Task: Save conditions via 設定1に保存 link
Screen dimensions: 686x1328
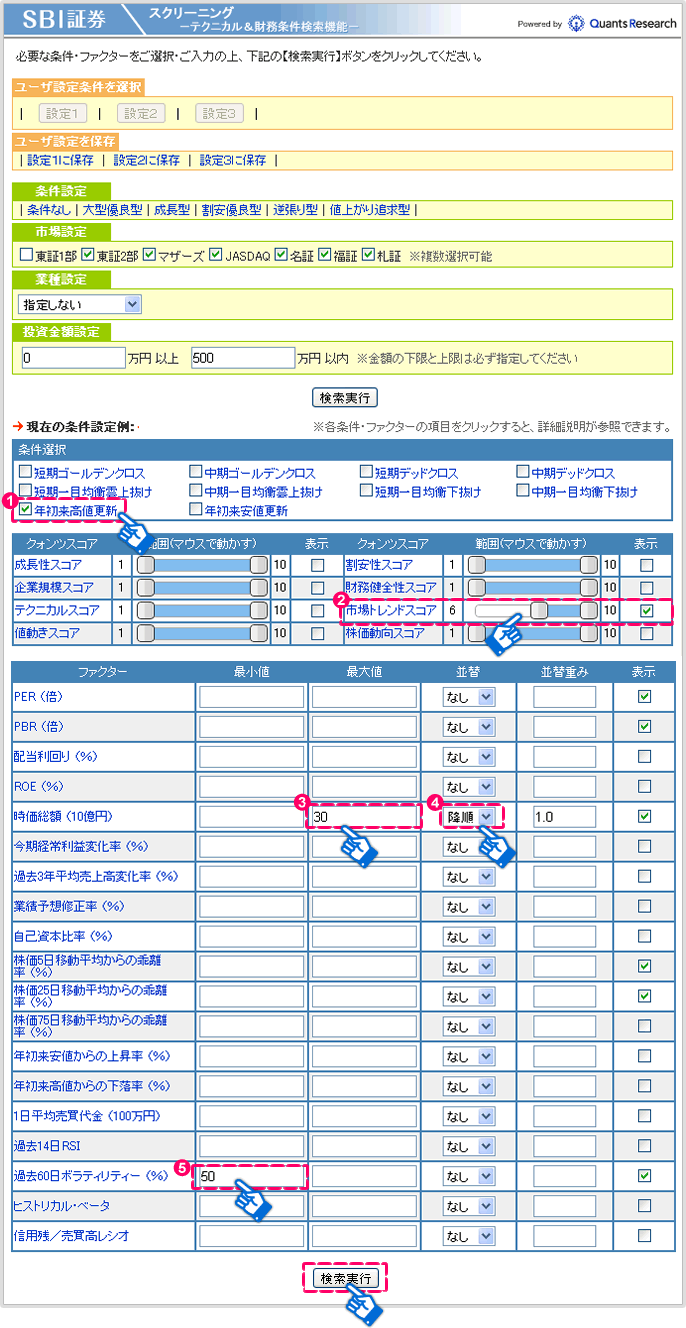Action: coord(60,160)
